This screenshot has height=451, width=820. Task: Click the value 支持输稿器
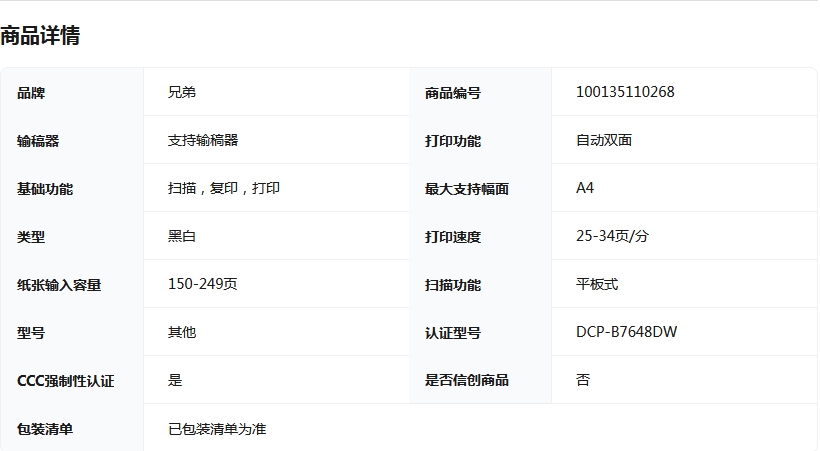[203, 140]
